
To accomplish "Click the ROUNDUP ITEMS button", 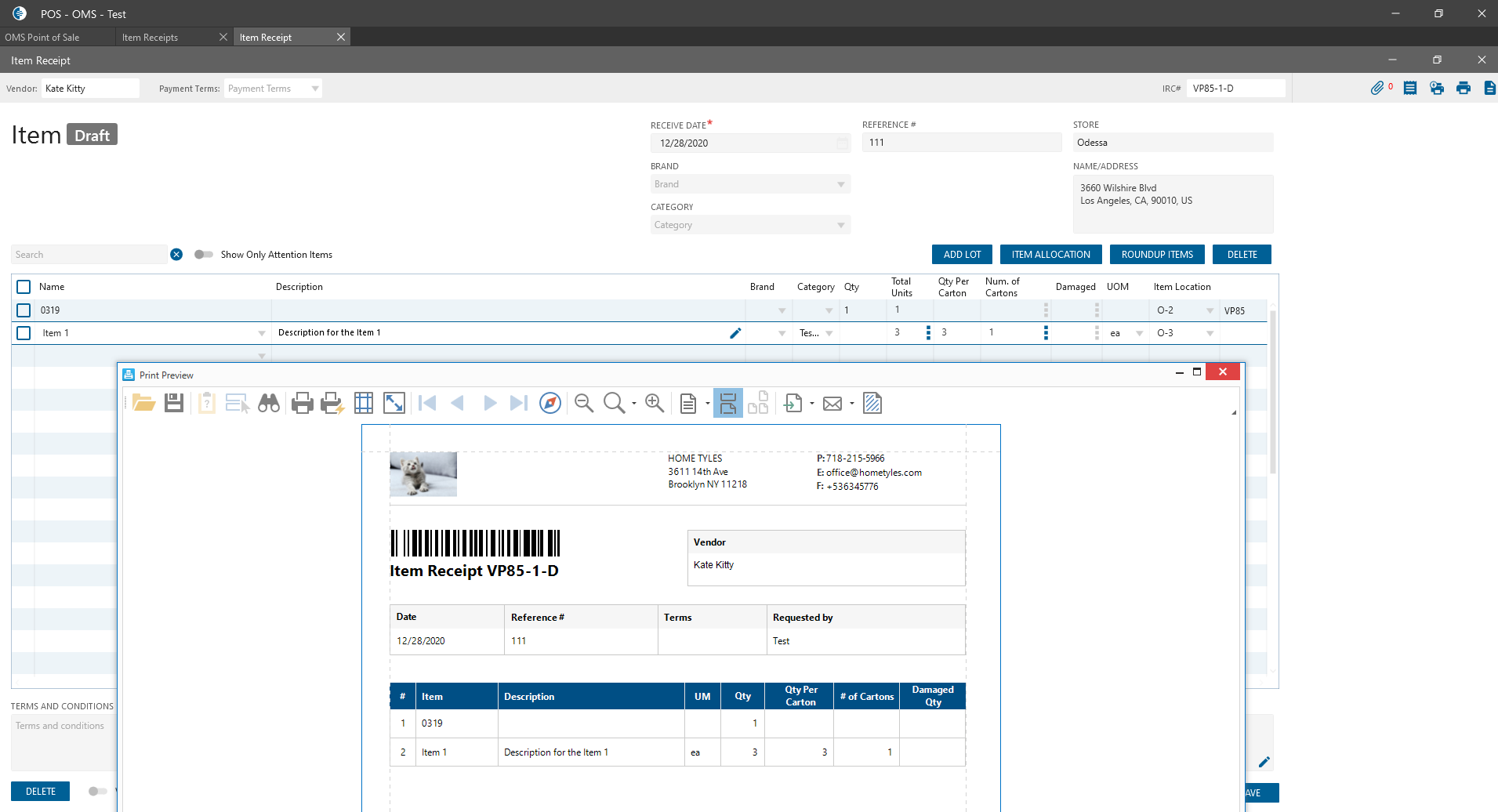I will (x=1156, y=255).
